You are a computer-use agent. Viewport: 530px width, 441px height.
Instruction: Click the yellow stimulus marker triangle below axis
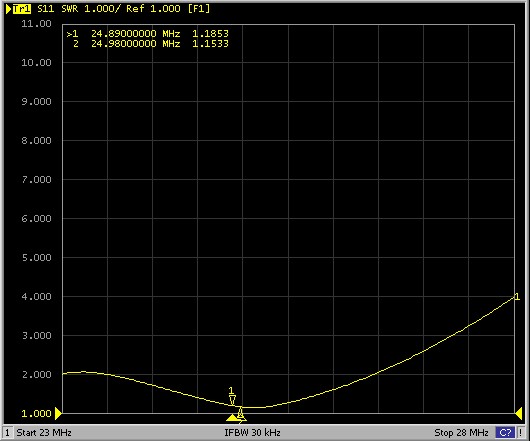(x=233, y=418)
